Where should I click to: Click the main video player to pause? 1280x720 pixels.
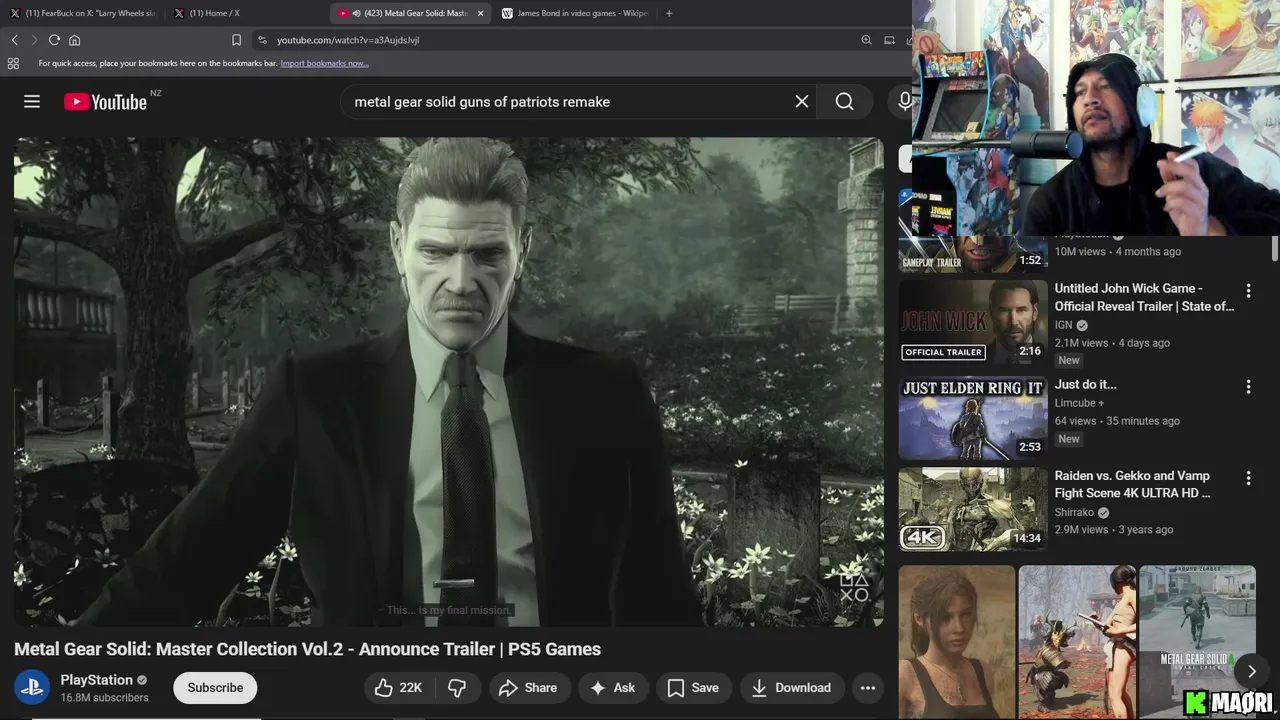pos(448,382)
